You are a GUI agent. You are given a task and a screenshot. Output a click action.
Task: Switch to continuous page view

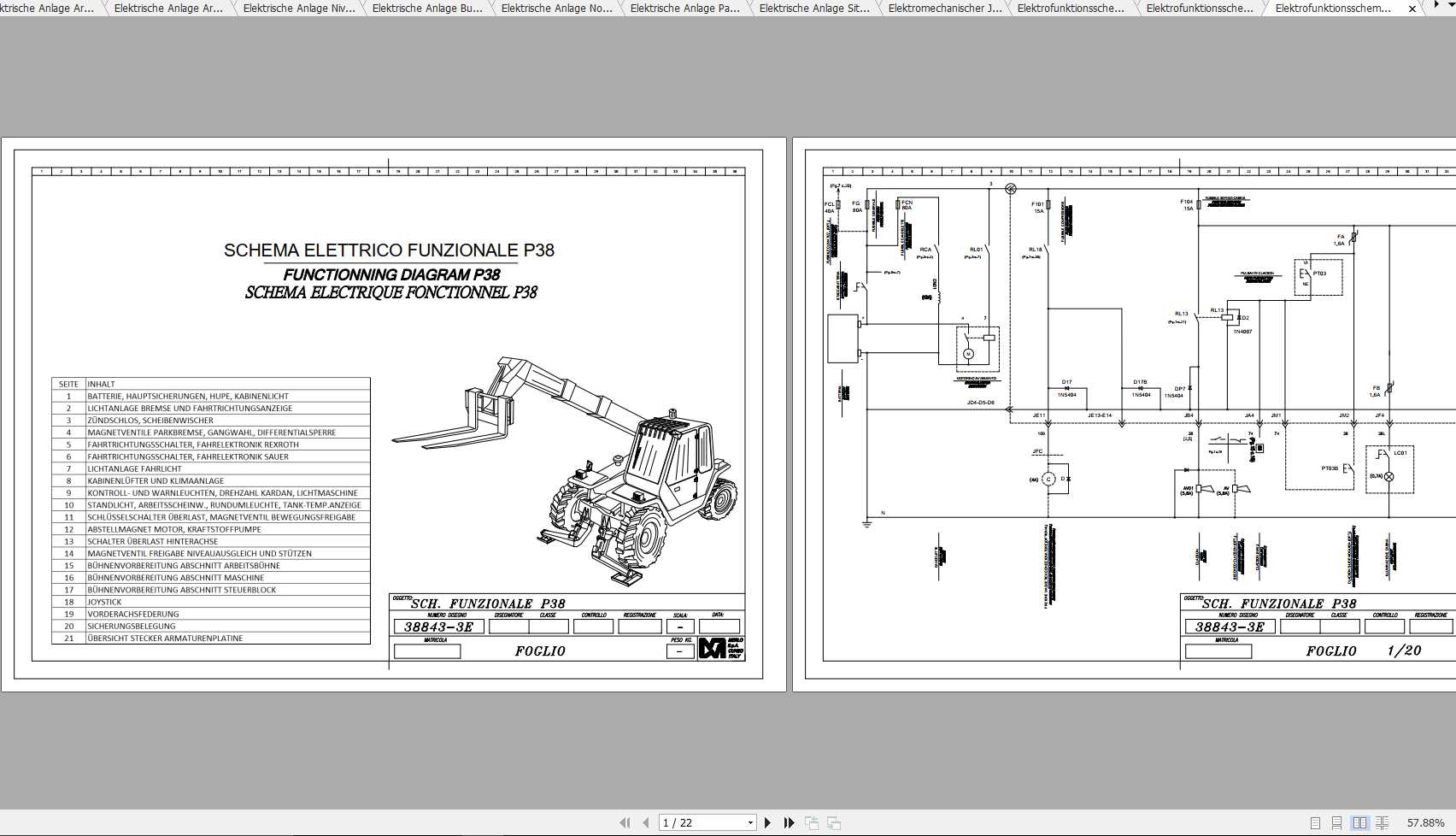point(1337,822)
